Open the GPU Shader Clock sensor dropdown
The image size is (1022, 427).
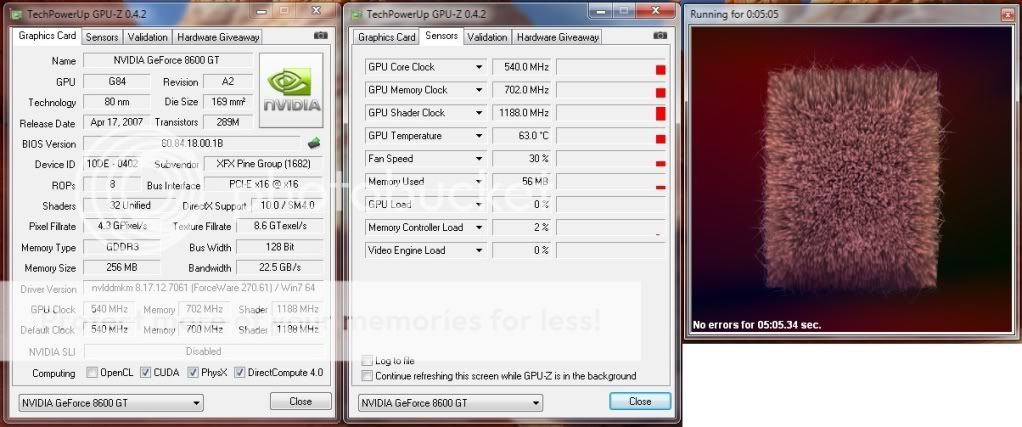[479, 113]
